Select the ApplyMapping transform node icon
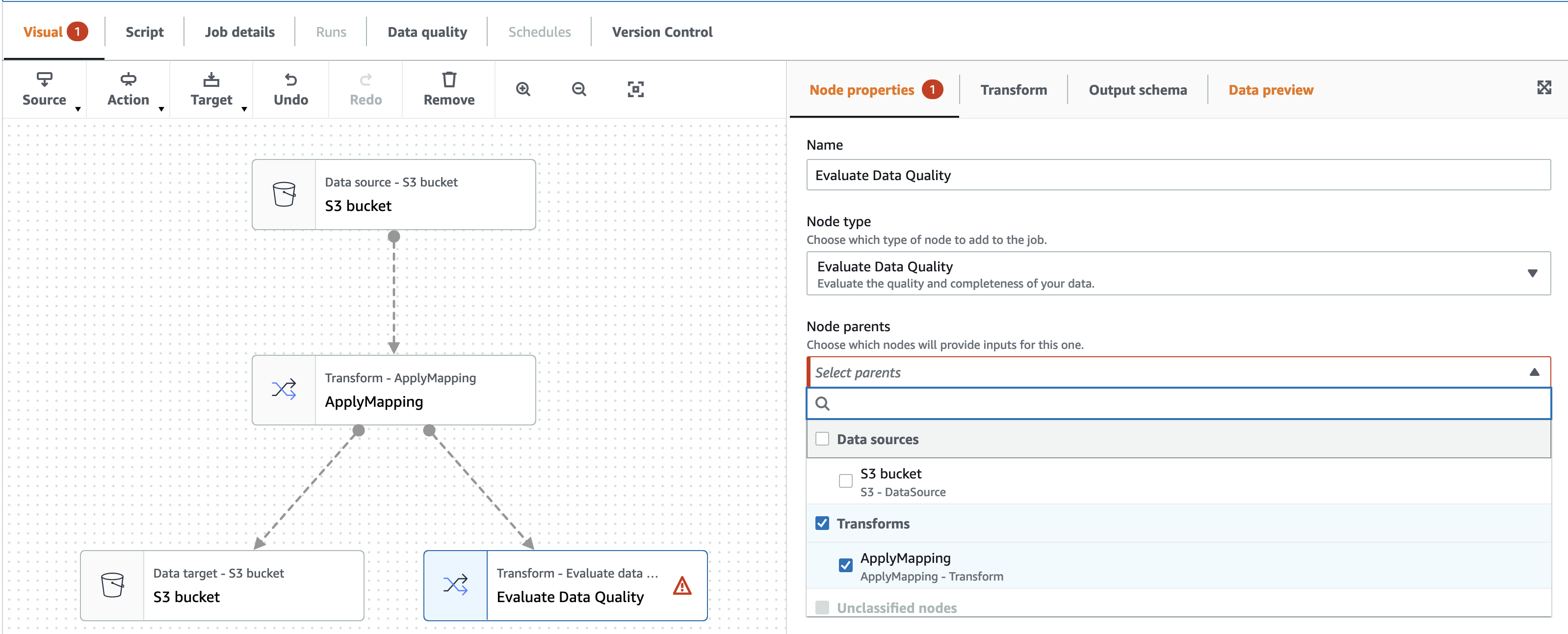Image resolution: width=1568 pixels, height=634 pixels. point(284,390)
